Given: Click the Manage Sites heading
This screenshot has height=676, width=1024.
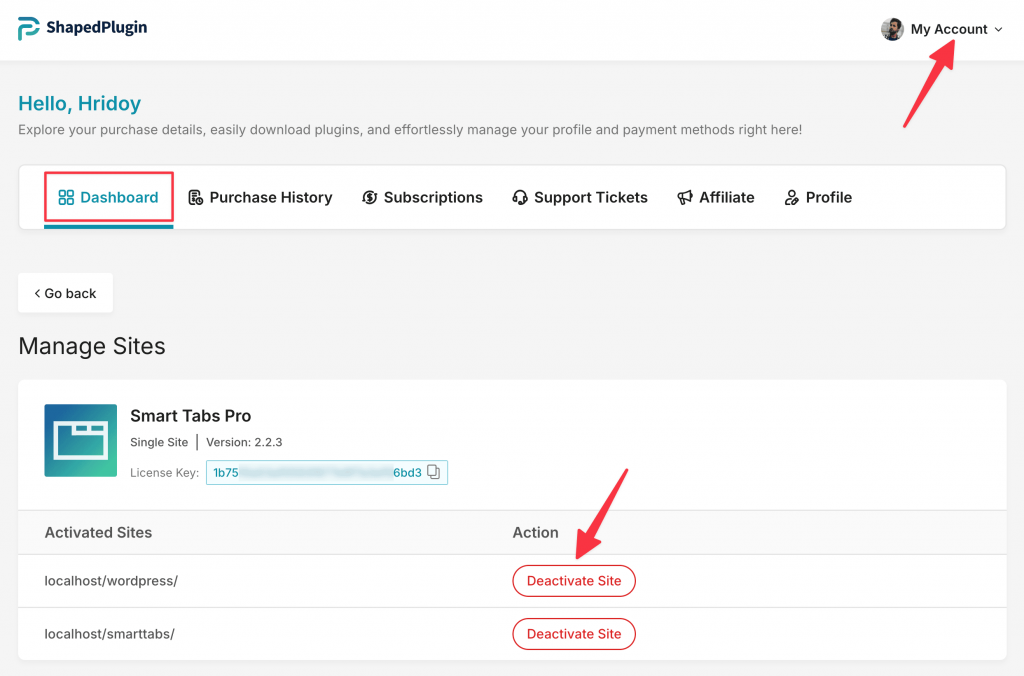Looking at the screenshot, I should click(x=92, y=346).
